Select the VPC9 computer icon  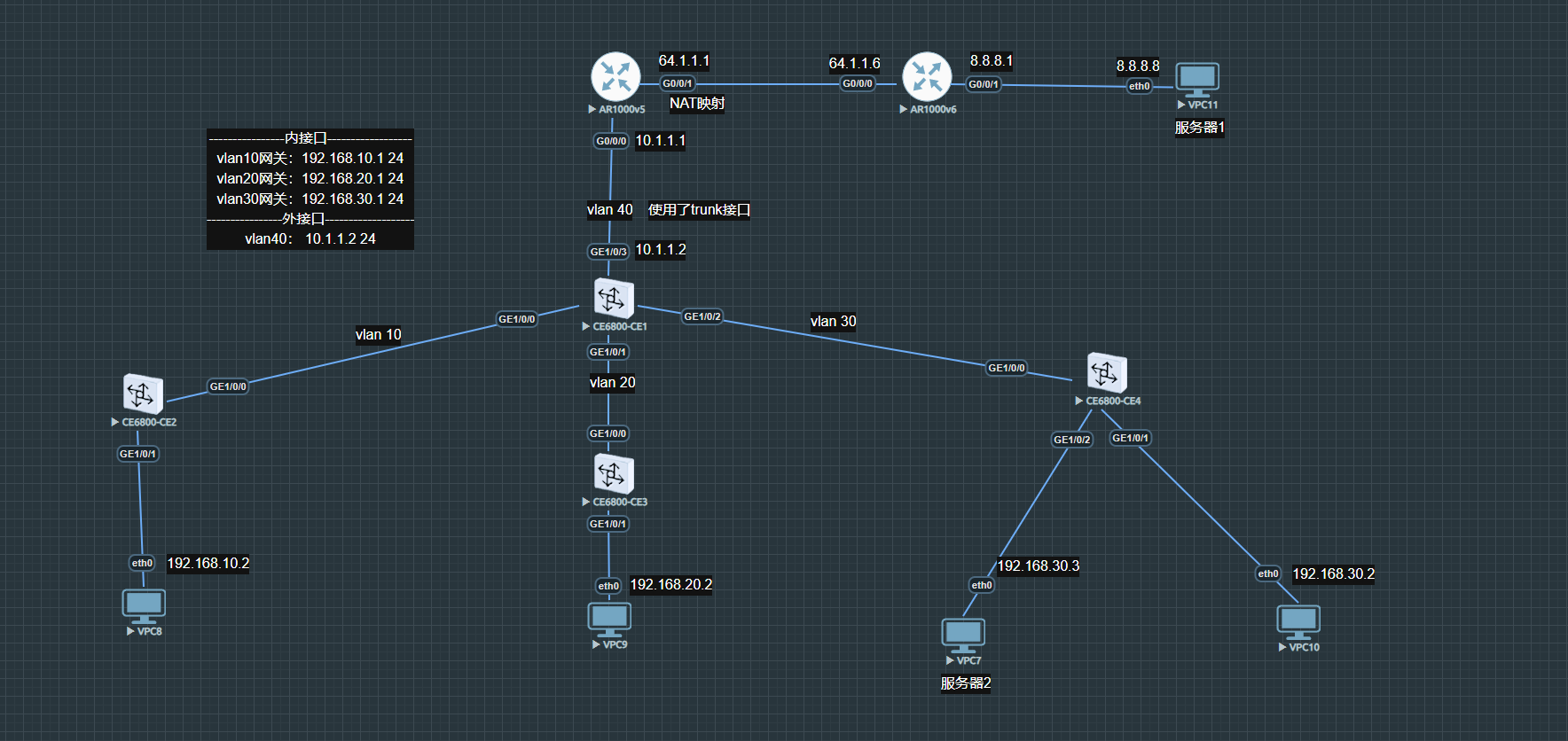tap(609, 620)
